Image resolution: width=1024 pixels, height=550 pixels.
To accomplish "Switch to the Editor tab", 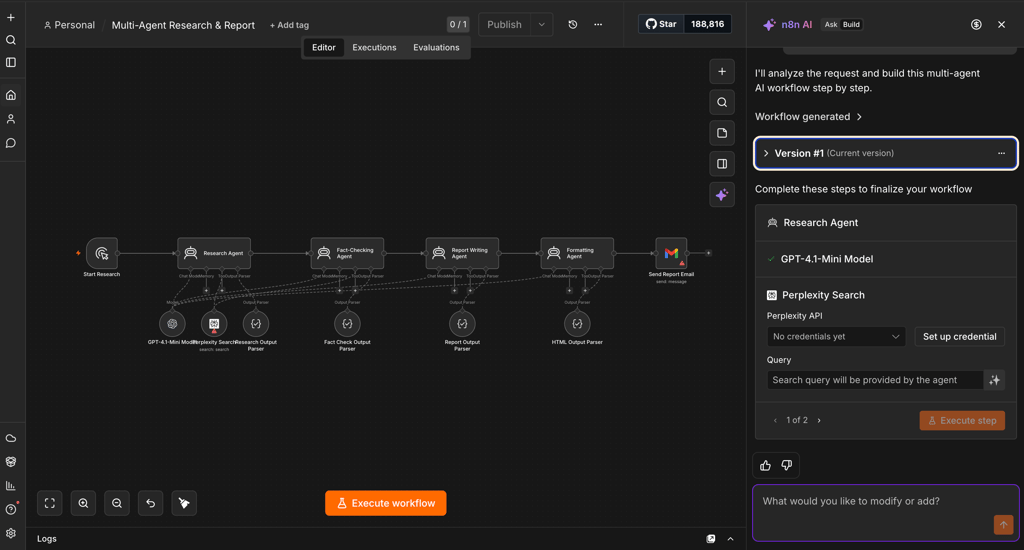I will [x=323, y=48].
